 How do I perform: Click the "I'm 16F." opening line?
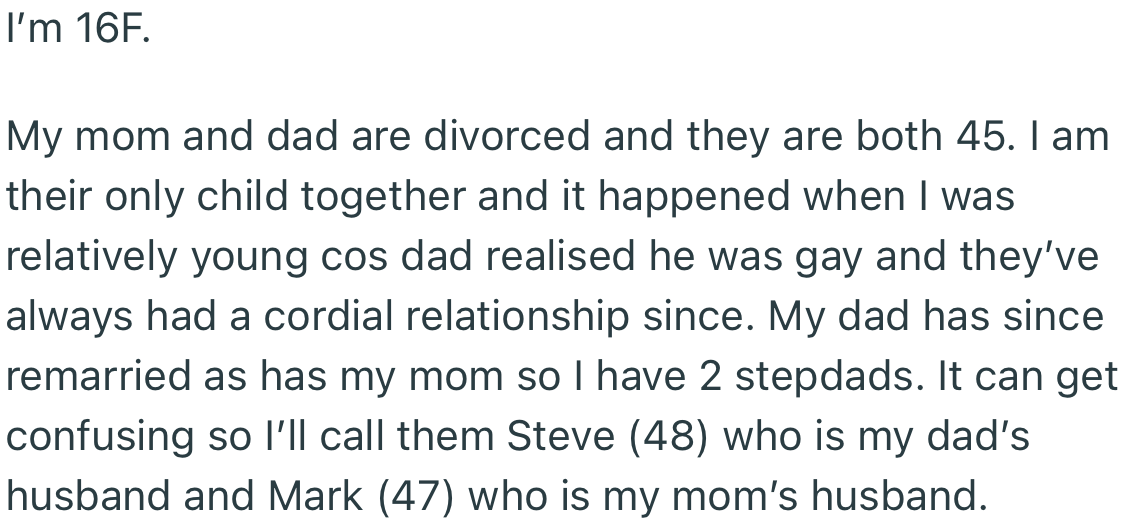(78, 31)
